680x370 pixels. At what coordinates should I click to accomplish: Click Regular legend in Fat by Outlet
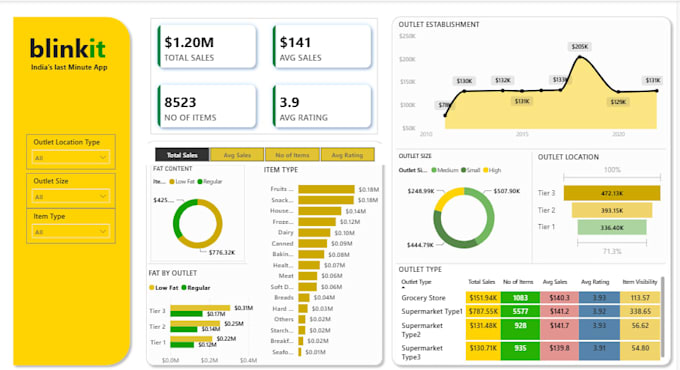click(196, 288)
